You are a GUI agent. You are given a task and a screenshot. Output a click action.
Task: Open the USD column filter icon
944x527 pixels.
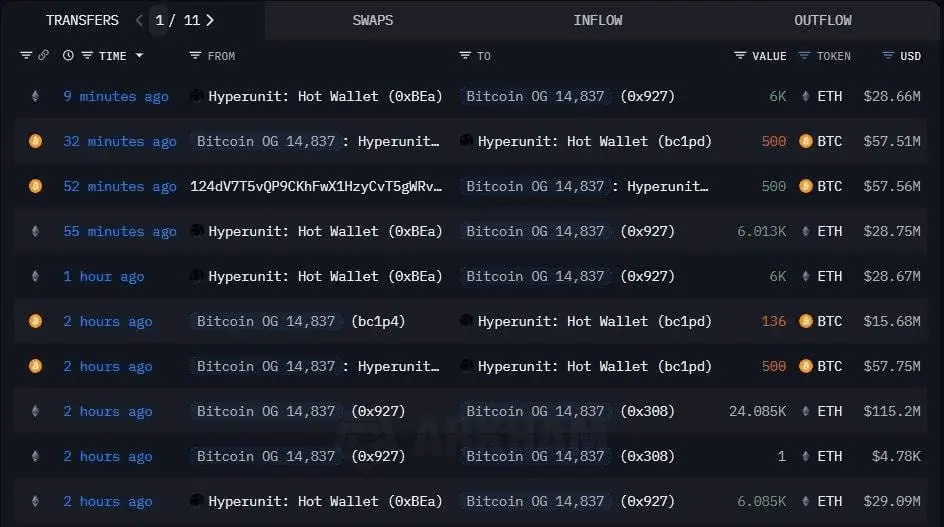click(x=887, y=55)
